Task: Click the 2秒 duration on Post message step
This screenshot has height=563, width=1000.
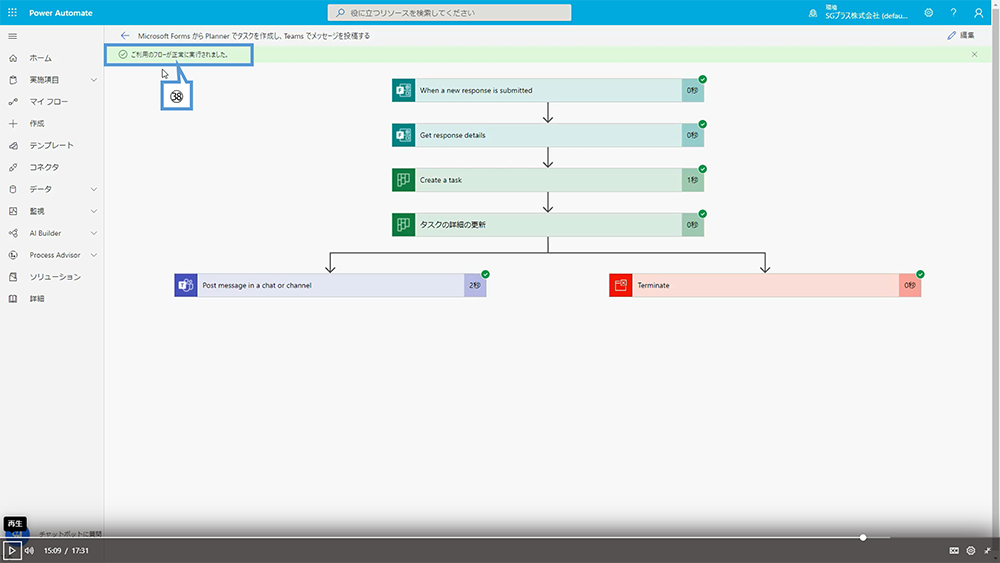Action: 475,285
